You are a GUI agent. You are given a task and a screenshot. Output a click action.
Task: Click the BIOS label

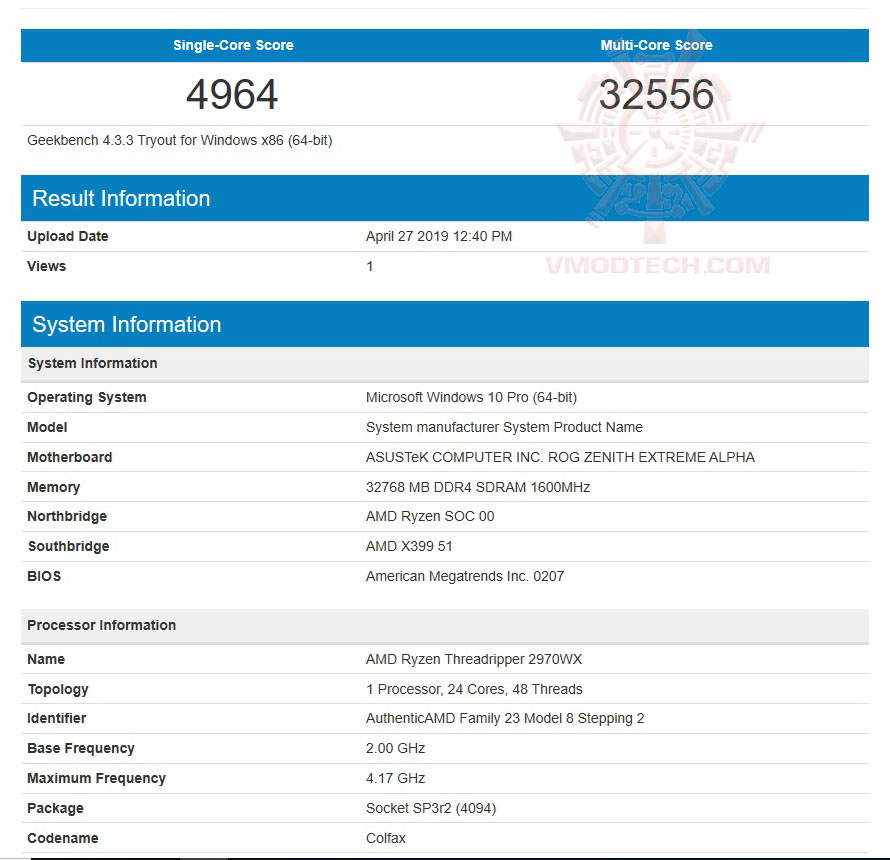coord(44,577)
